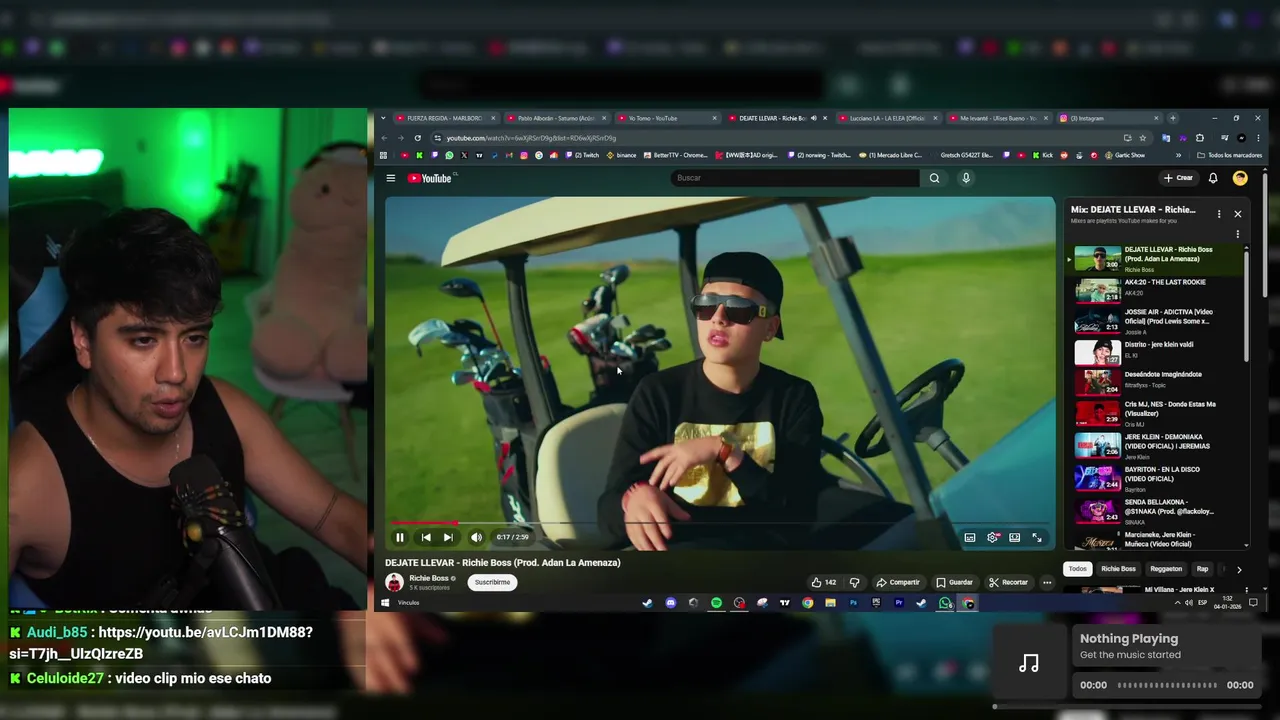The image size is (1280, 720).
Task: Skip to next video in player
Action: [448, 537]
